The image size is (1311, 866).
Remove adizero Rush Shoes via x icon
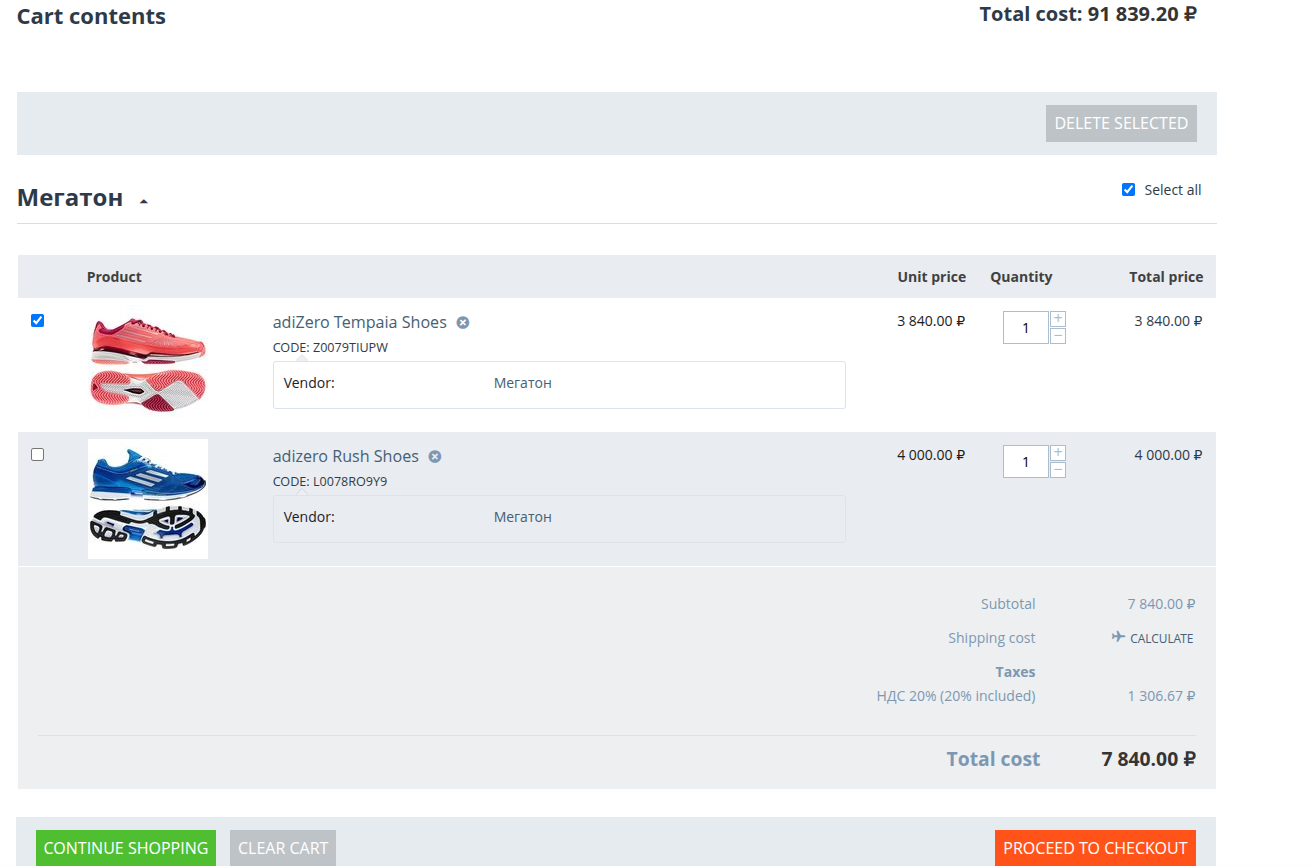(435, 456)
